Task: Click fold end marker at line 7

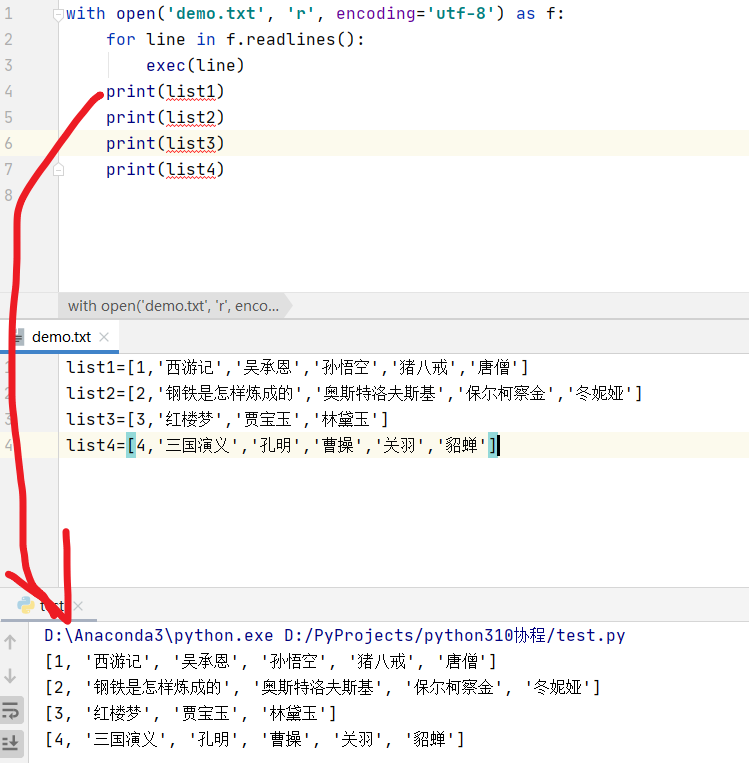Action: 58,169
